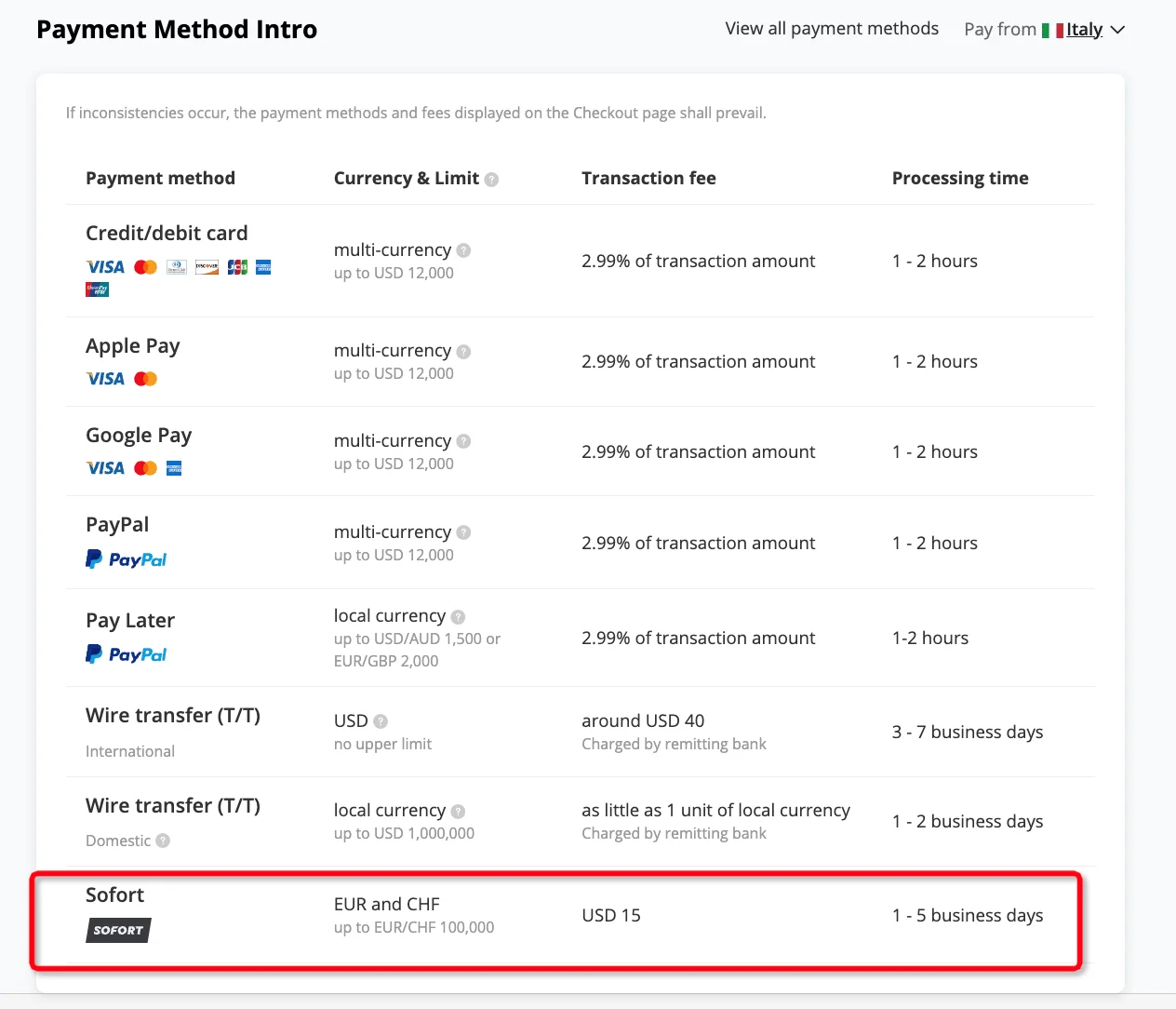Screen dimensions: 1176x1009
Task: Click help icon beside USD wire transfer currency
Action: [x=381, y=721]
